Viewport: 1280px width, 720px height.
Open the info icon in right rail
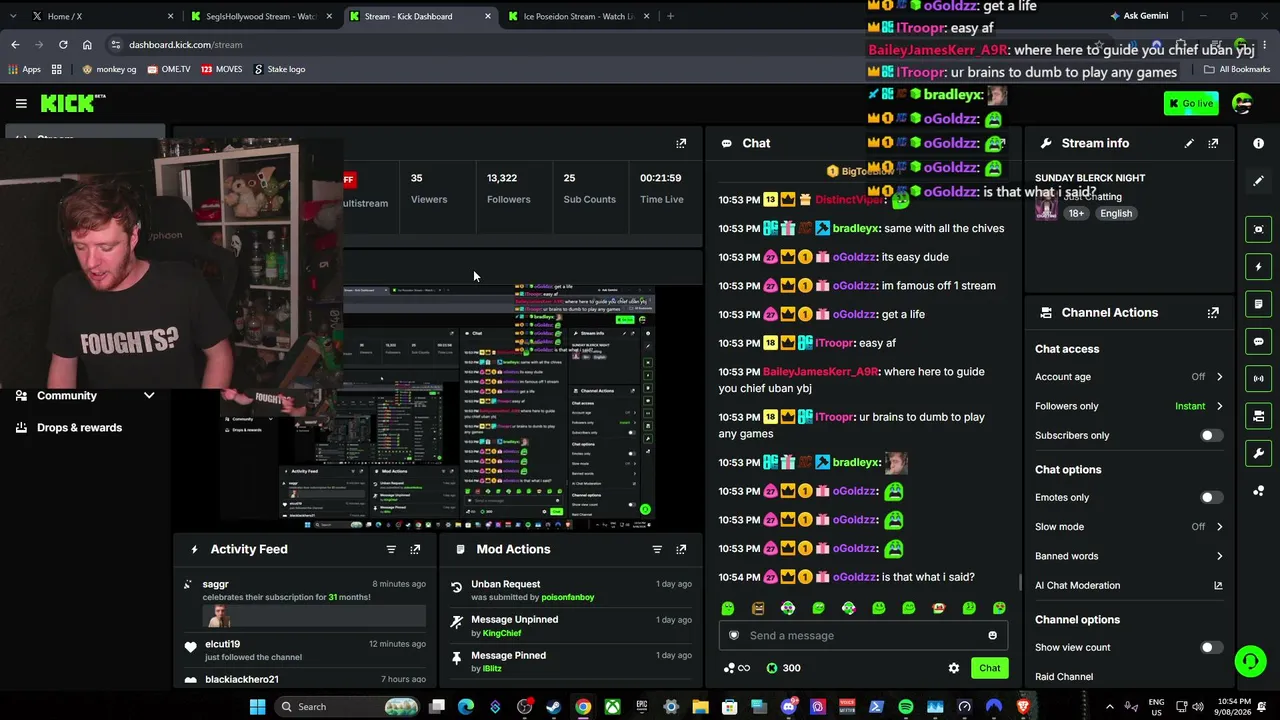tap(1259, 143)
